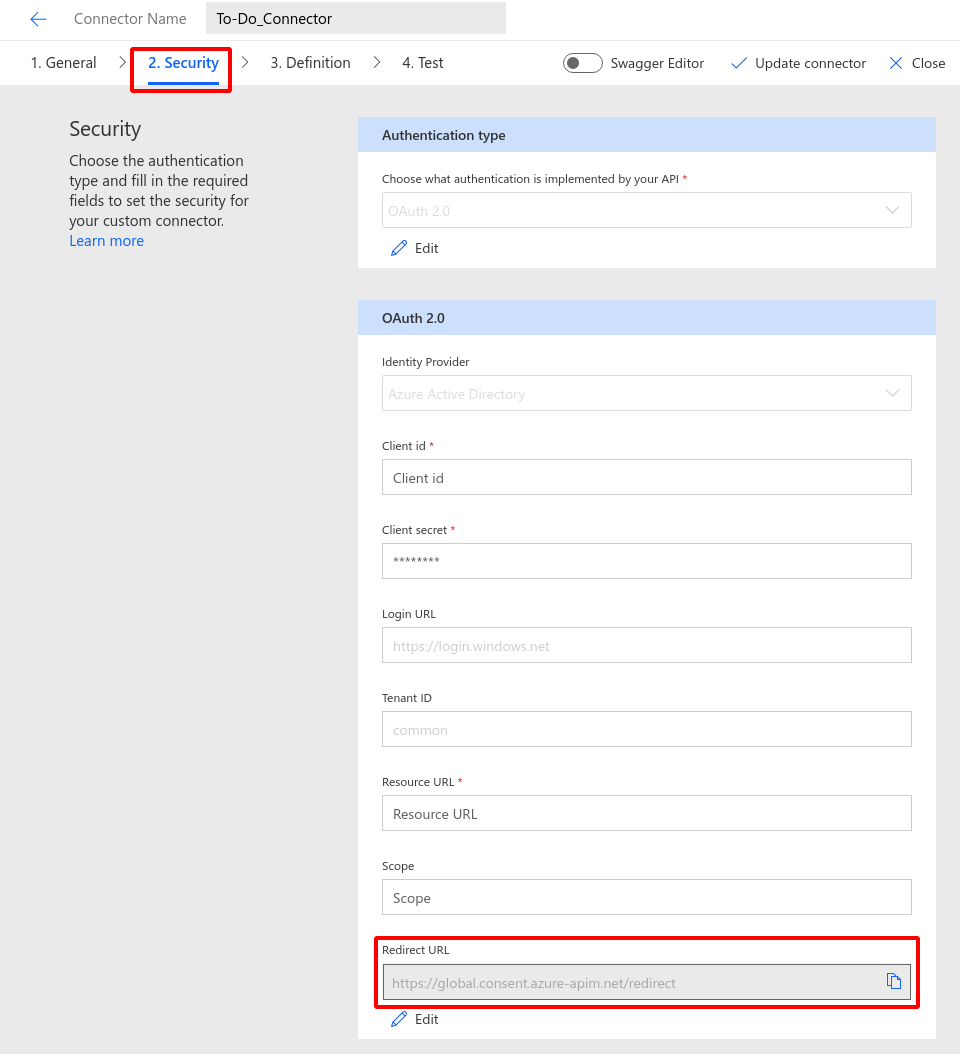
Task: Click chevron arrow after Definition step
Action: click(376, 63)
